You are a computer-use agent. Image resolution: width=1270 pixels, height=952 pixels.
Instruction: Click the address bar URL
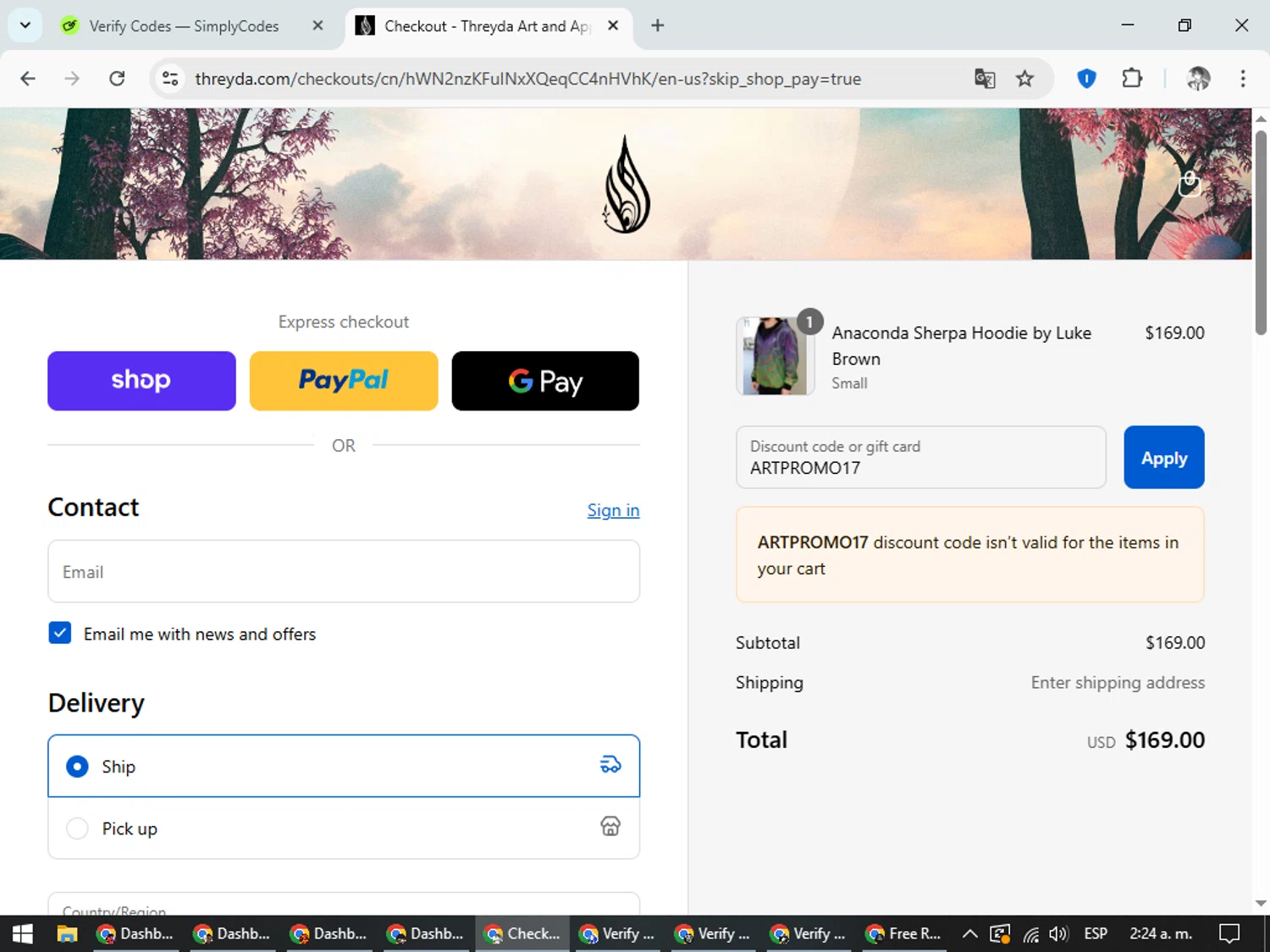click(x=527, y=79)
